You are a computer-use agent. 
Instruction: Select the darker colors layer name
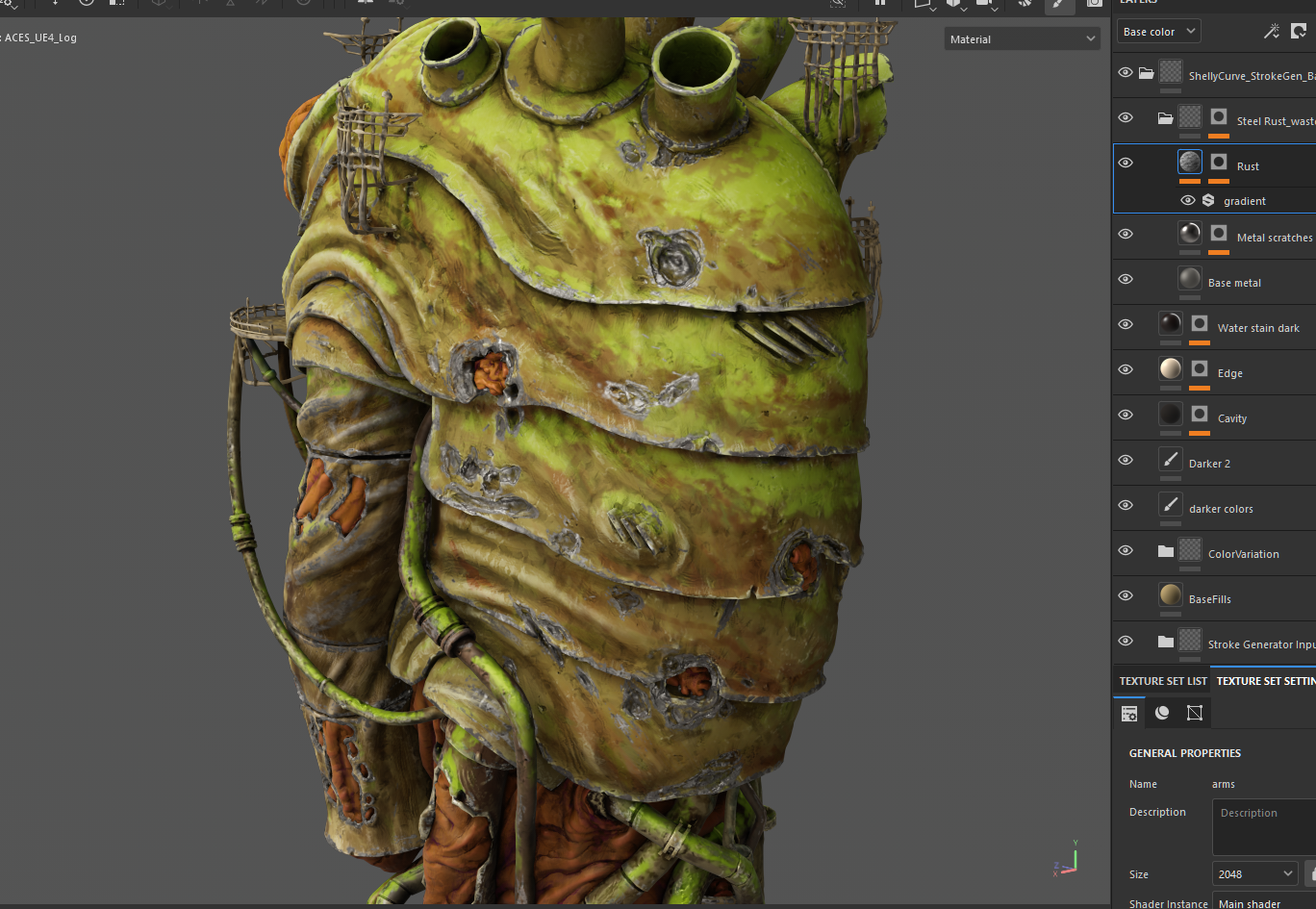(x=1221, y=509)
